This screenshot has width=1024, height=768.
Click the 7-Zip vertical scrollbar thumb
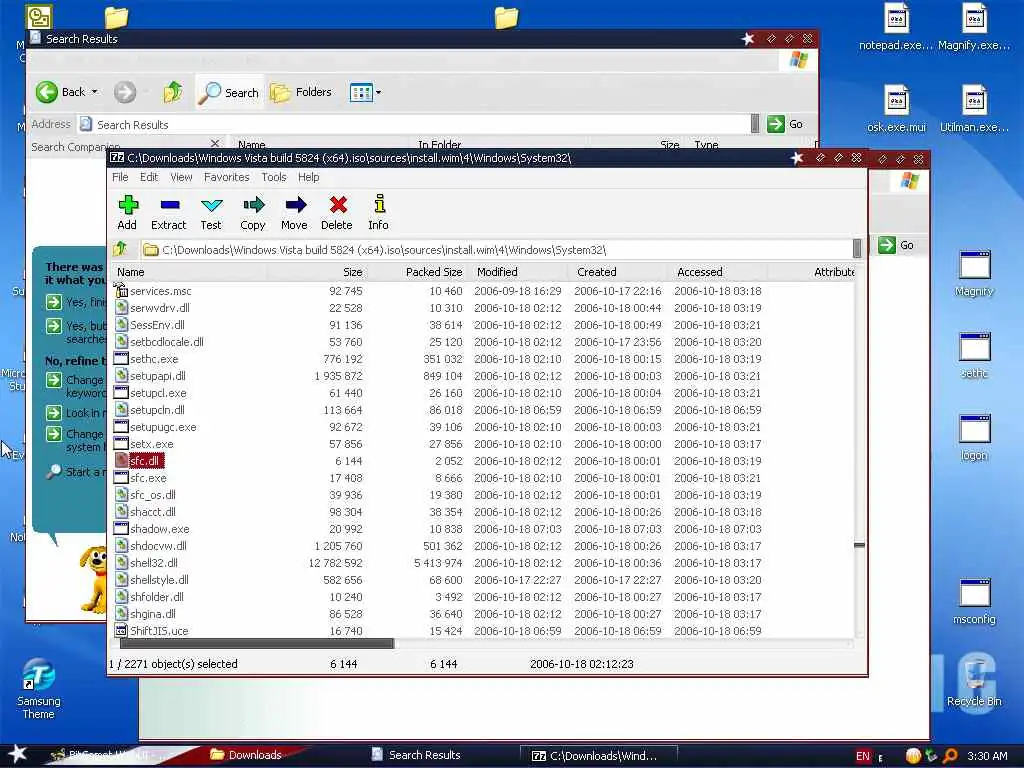point(859,545)
